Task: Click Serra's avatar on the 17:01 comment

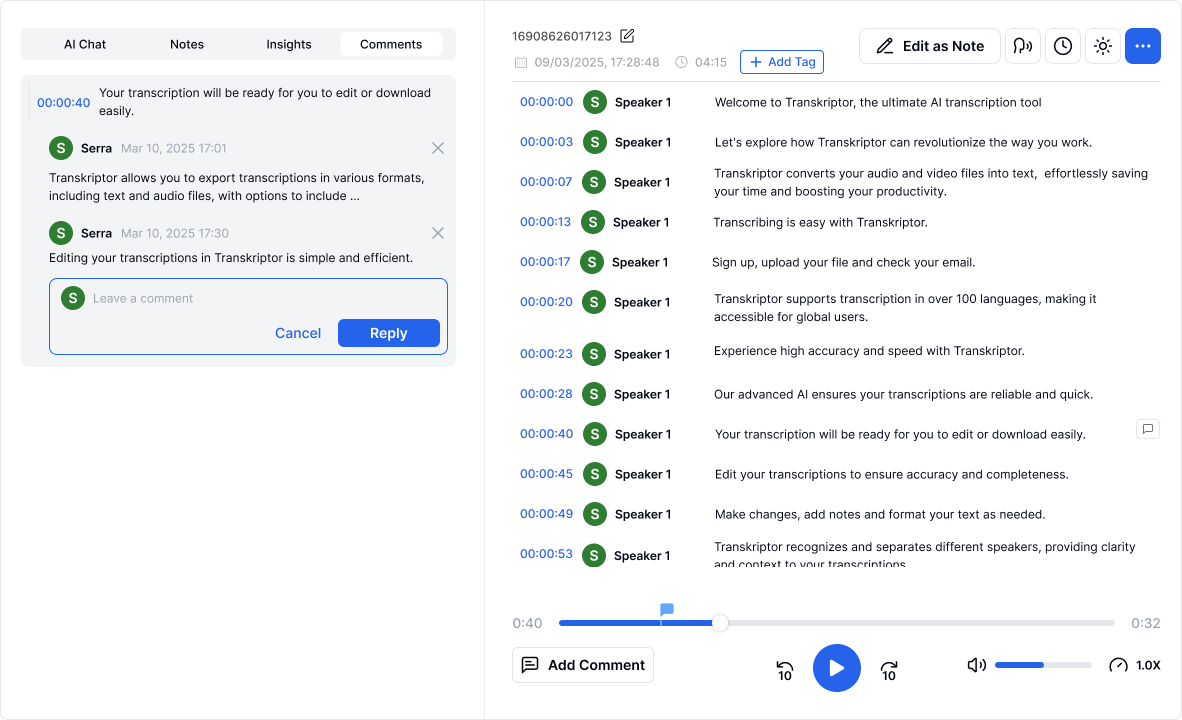Action: (x=61, y=148)
